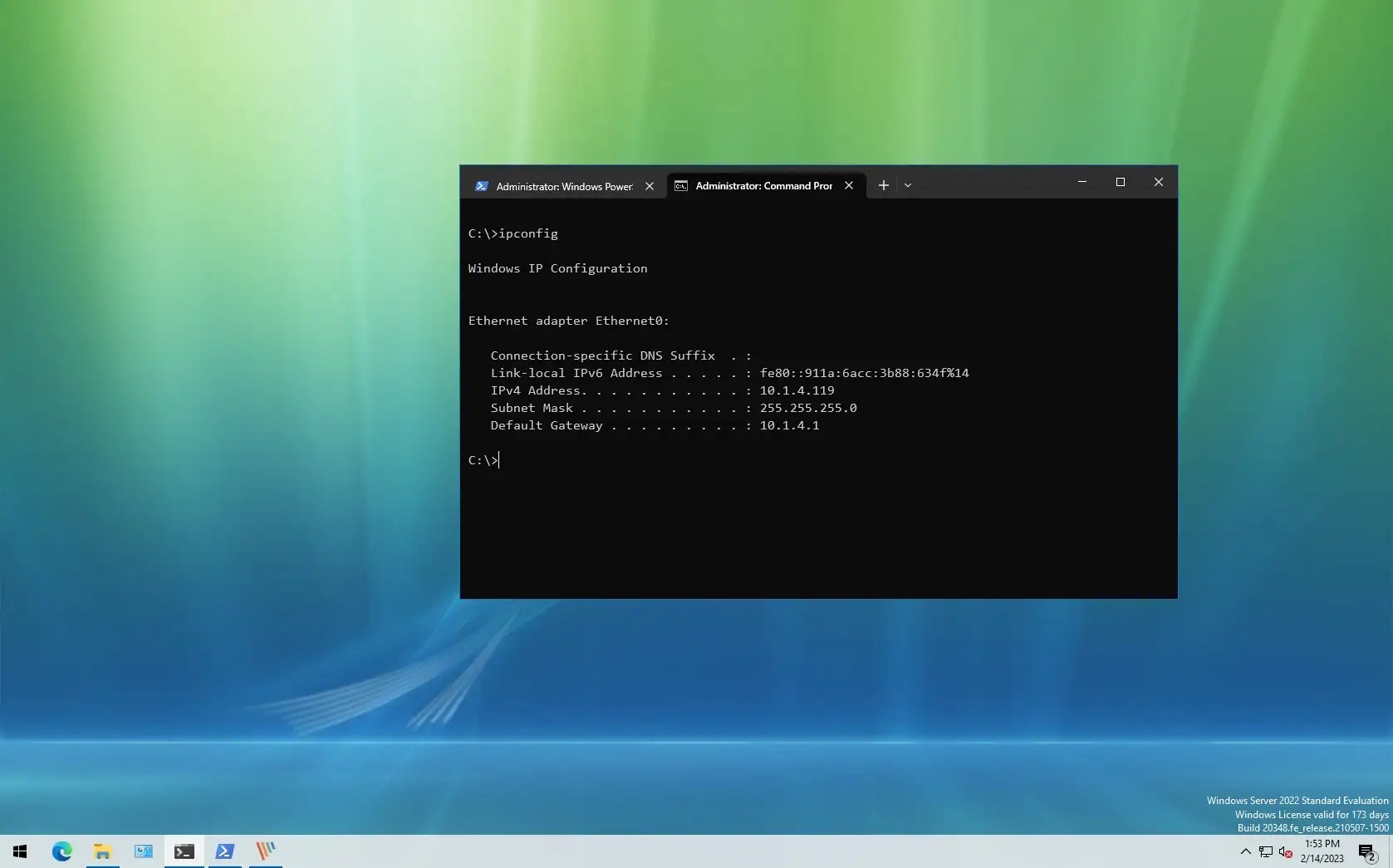The image size is (1393, 868).
Task: Expand hidden icons in the system tray
Action: tap(1244, 851)
